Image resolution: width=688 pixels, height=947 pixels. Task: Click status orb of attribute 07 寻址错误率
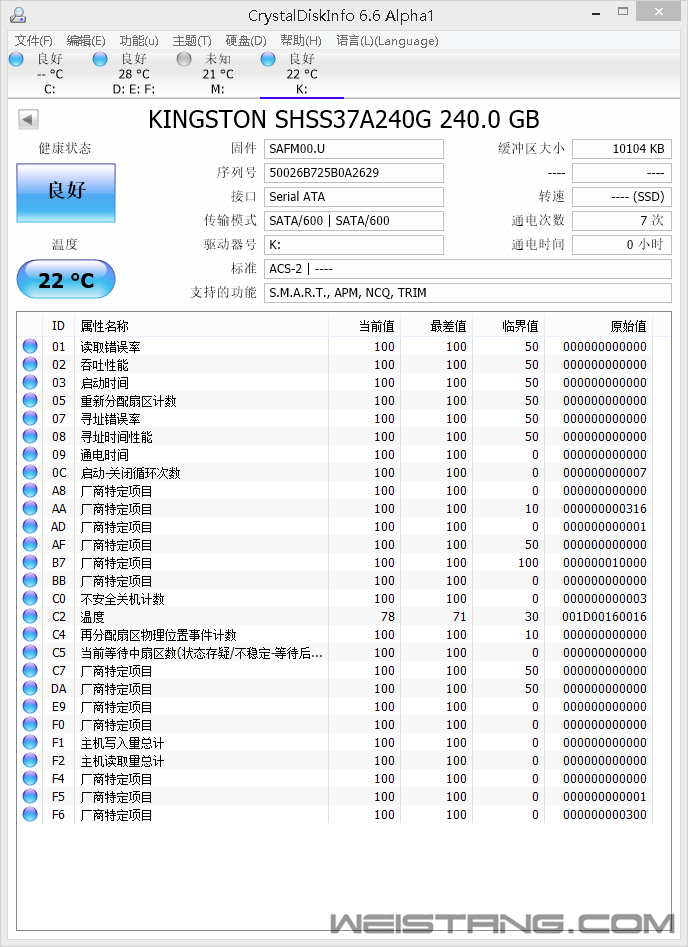(x=30, y=418)
